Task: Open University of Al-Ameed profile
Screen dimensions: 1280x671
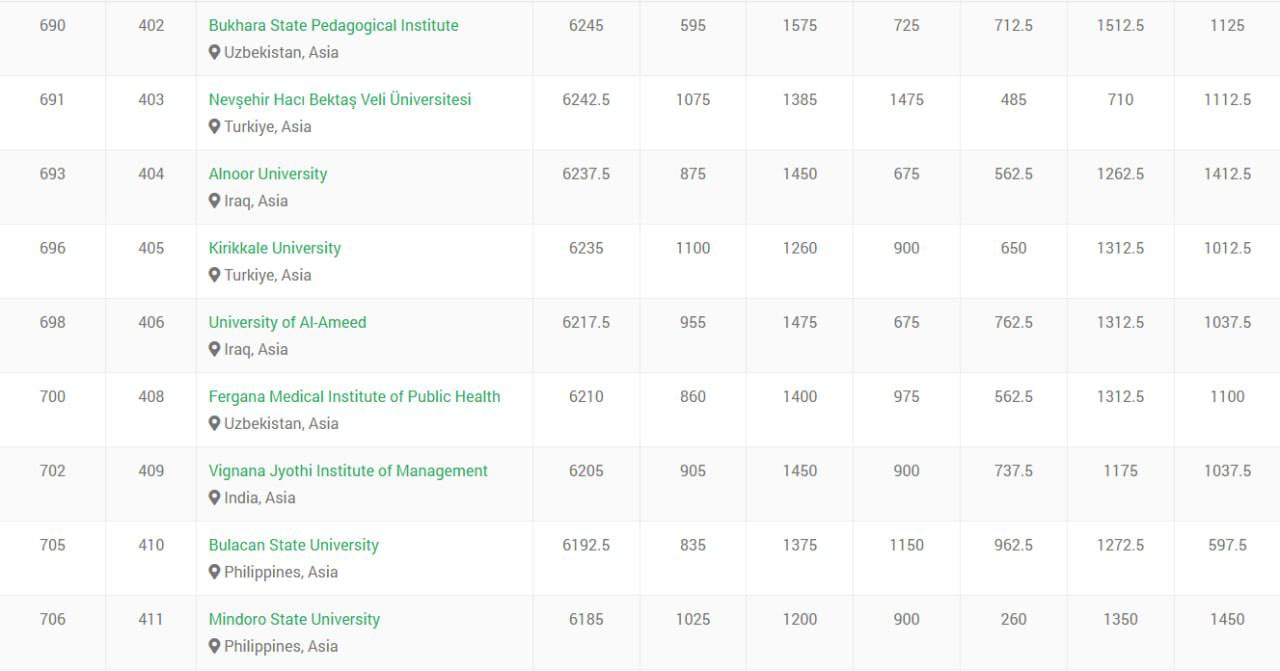Action: click(x=287, y=322)
